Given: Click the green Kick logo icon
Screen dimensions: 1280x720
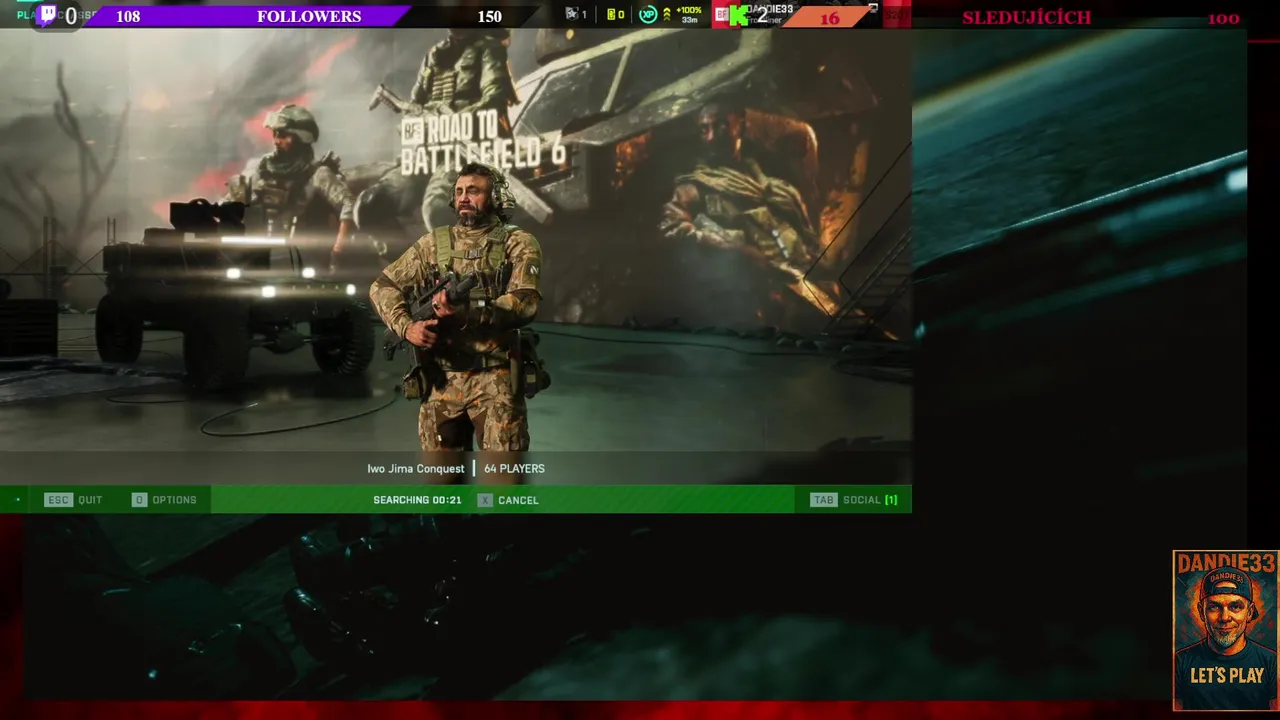Looking at the screenshot, I should coord(738,15).
